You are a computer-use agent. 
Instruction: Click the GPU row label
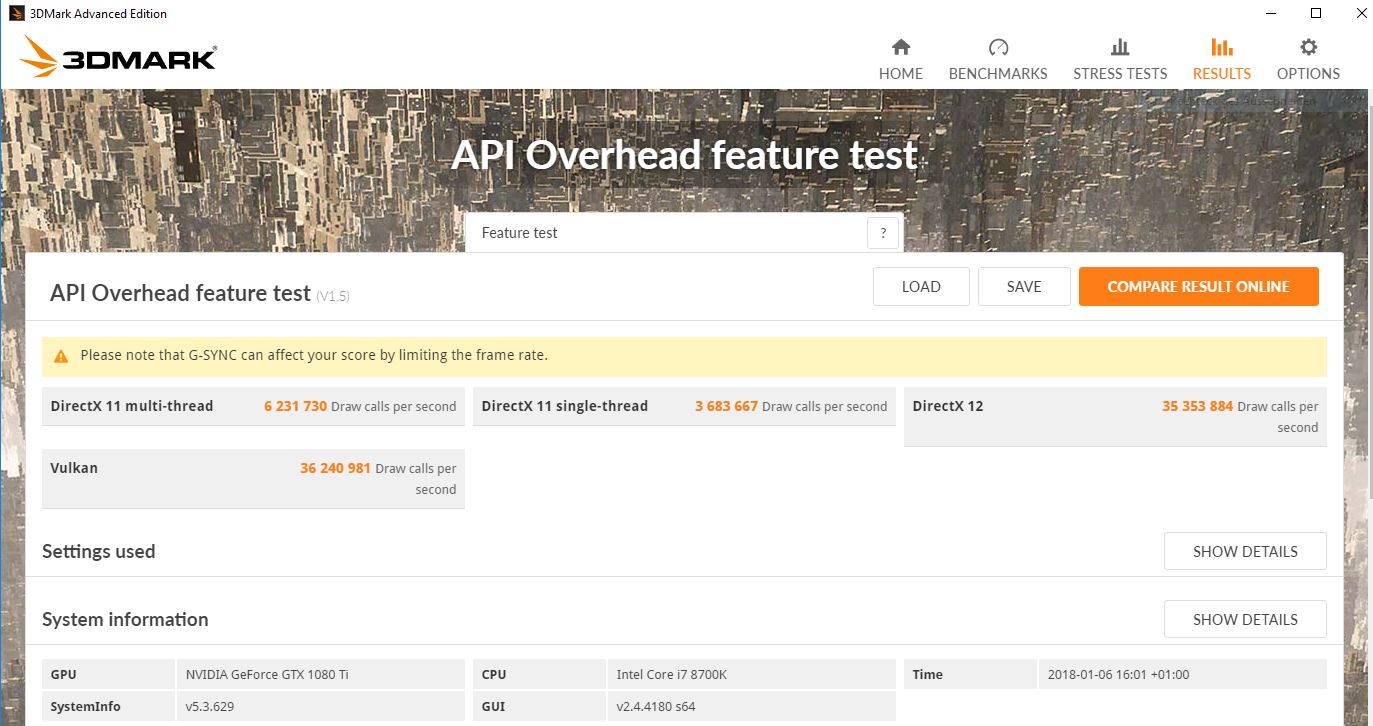pyautogui.click(x=63, y=674)
